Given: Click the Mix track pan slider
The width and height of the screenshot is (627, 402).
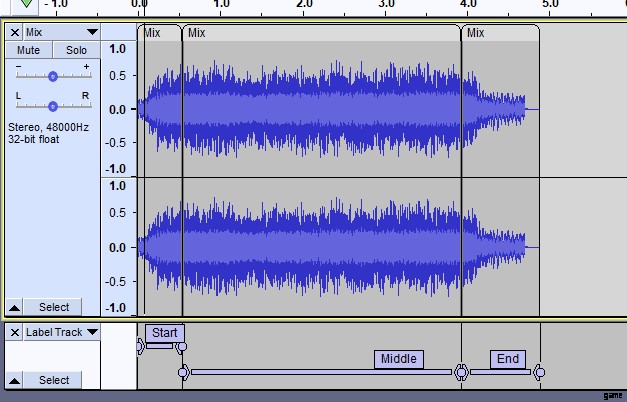Looking at the screenshot, I should coord(52,104).
